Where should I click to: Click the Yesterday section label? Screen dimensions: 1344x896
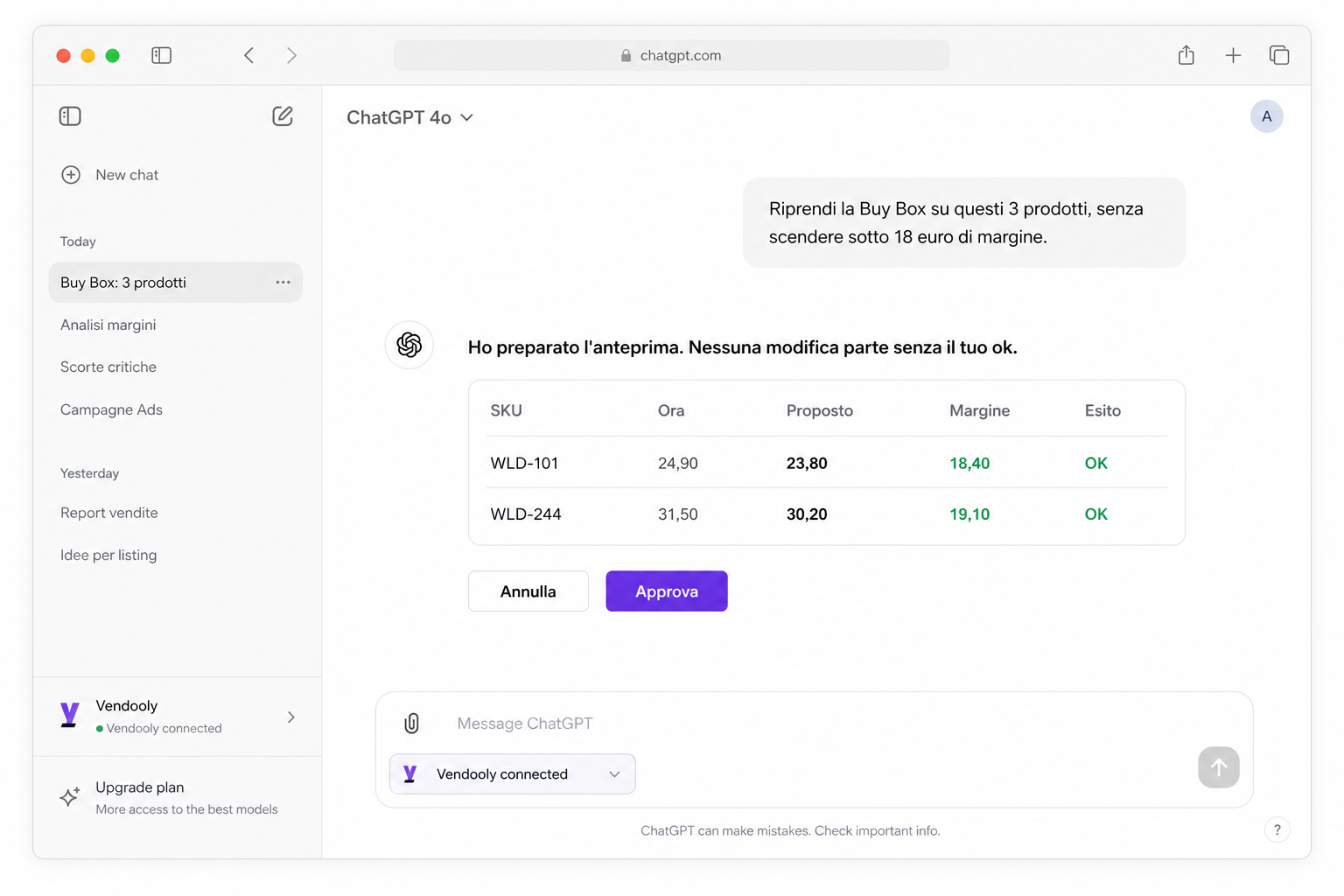(x=89, y=473)
